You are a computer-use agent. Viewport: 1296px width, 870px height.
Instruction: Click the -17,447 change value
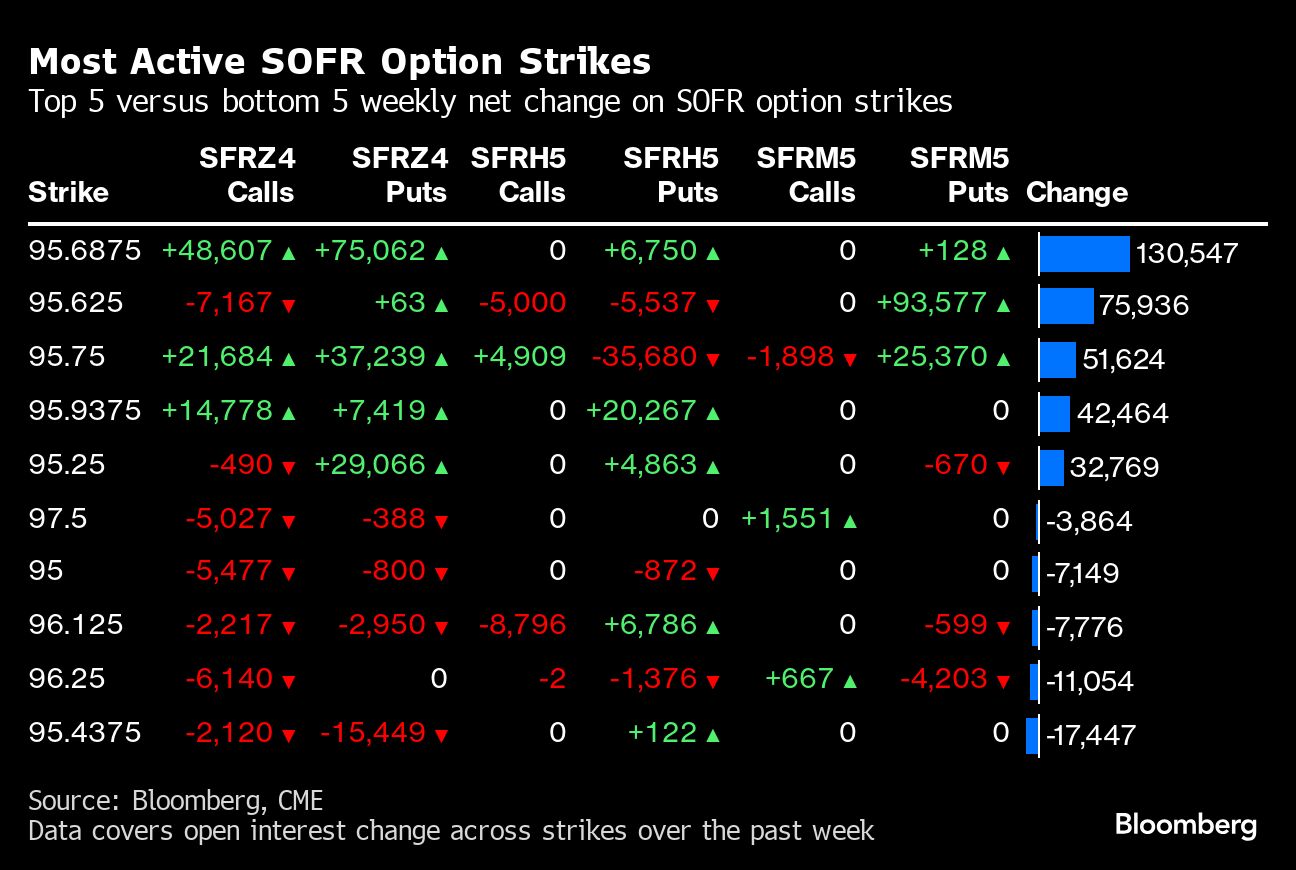1091,736
